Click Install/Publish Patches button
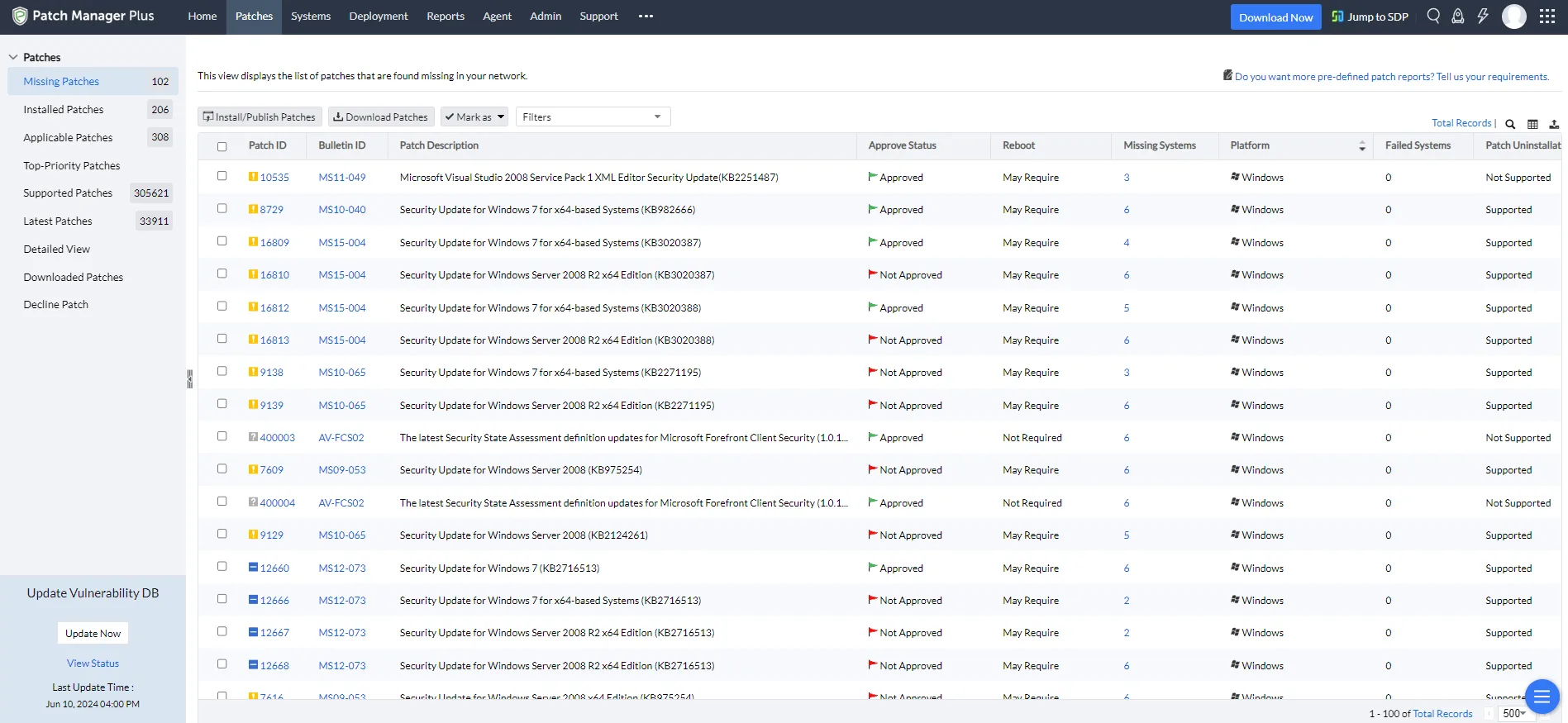 coord(260,117)
